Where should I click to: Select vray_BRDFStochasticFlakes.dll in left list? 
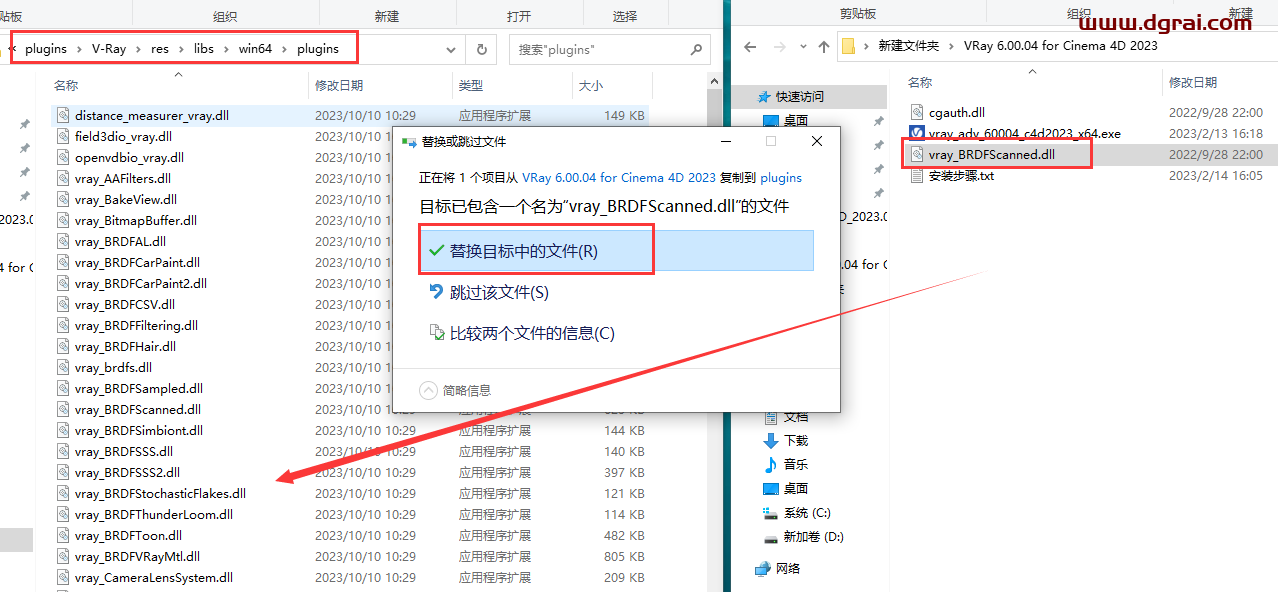tap(160, 493)
